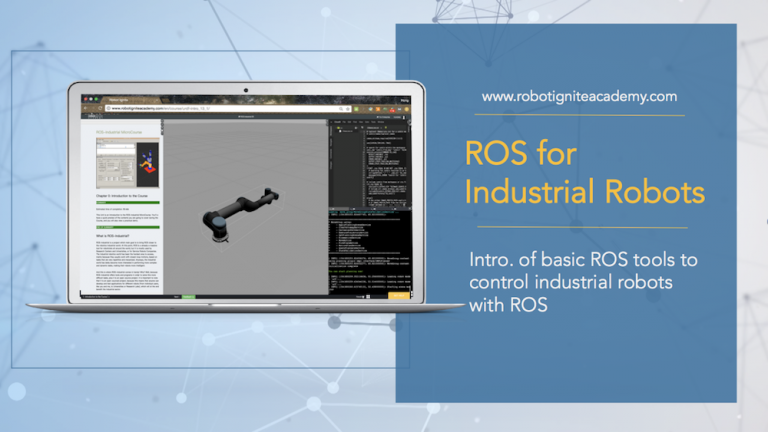
Task: Bookmark the page with the star icon
Action: 348,109
